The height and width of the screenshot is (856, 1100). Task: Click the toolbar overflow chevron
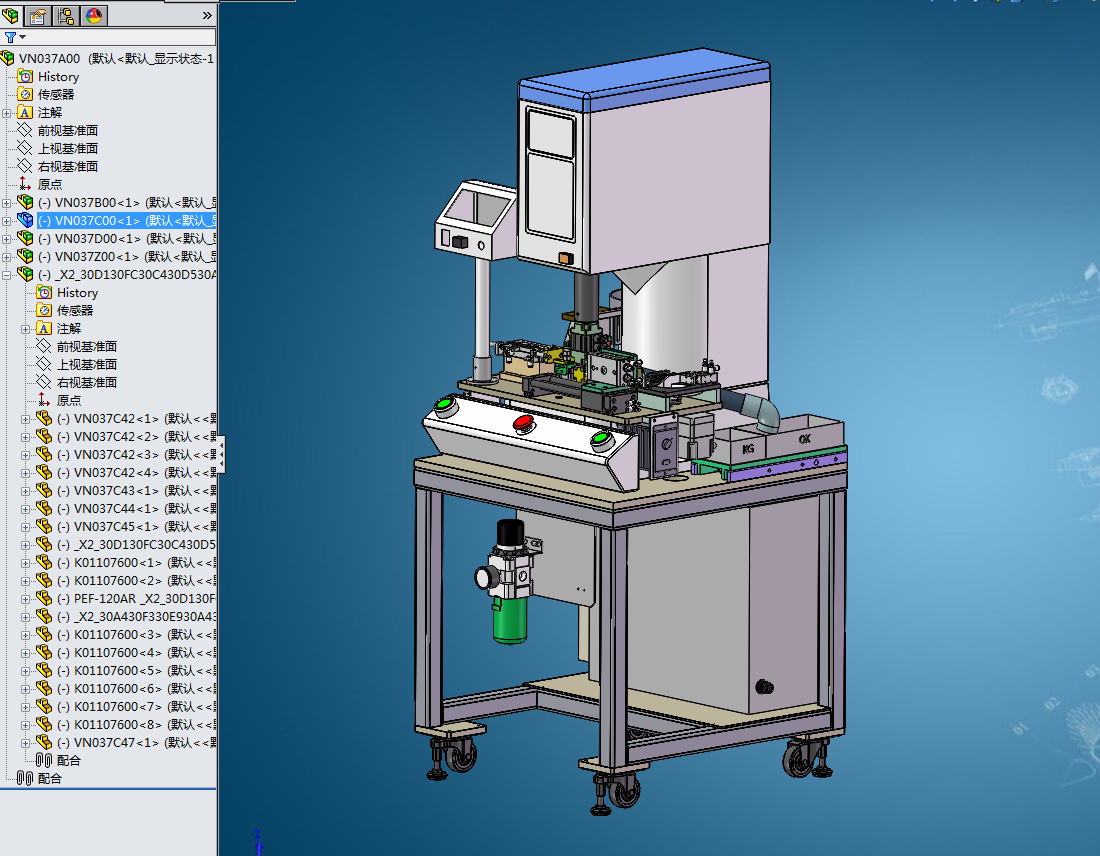click(207, 14)
